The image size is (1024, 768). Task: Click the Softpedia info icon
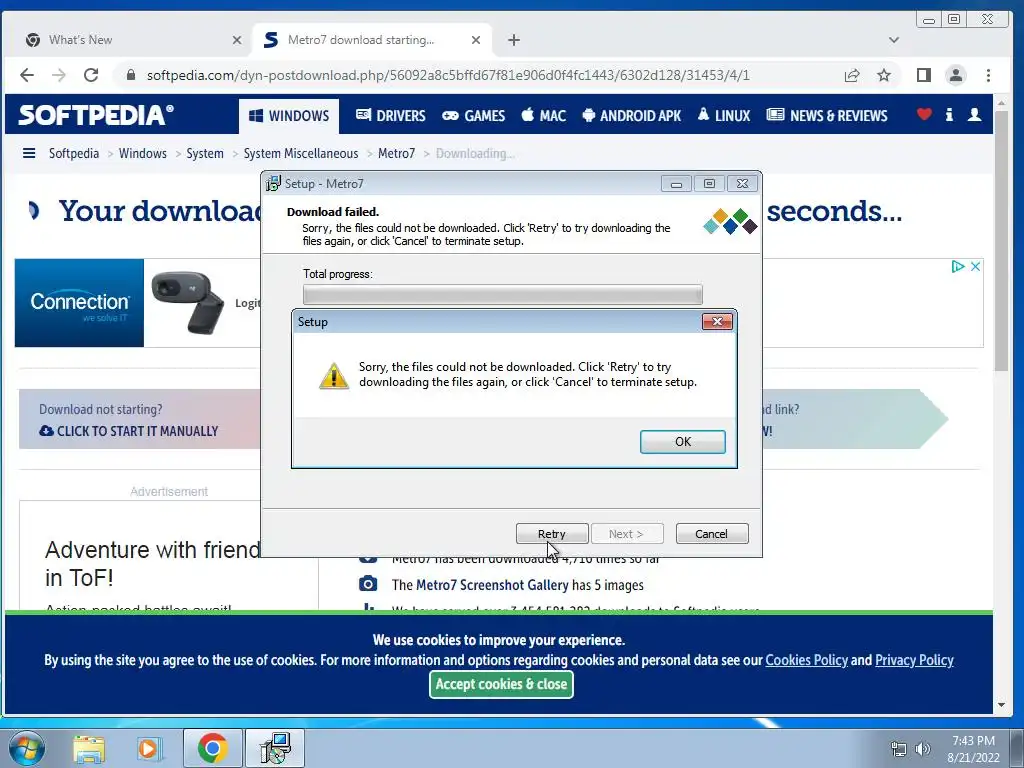(x=949, y=115)
